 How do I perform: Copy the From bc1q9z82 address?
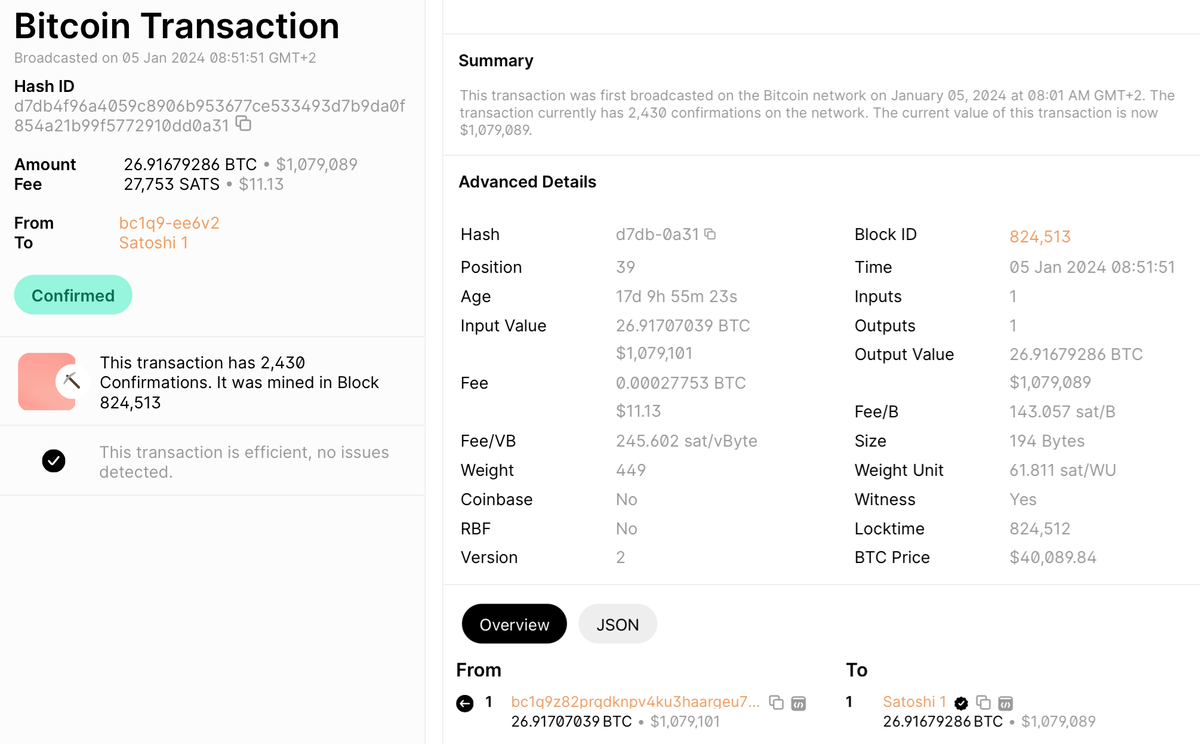776,703
